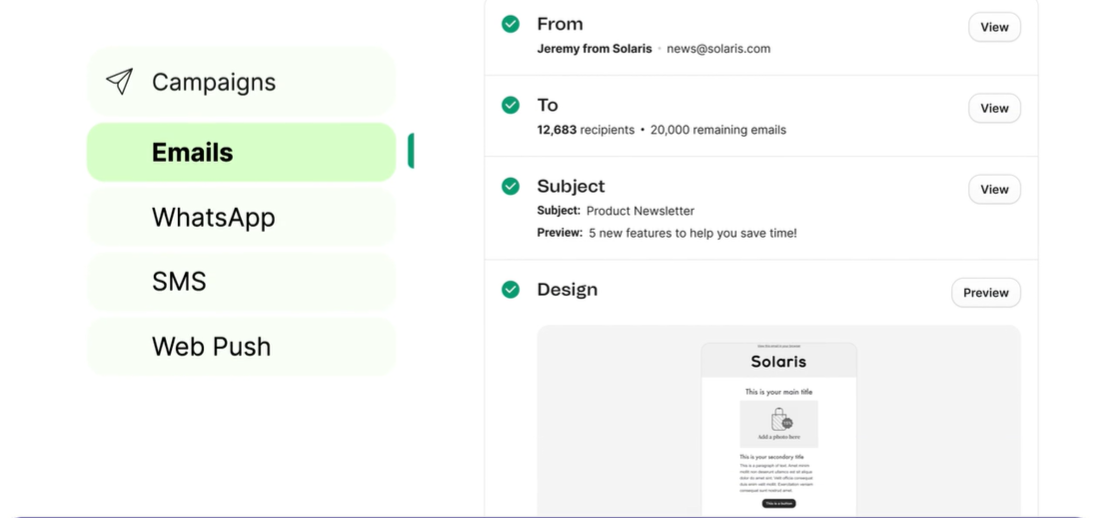This screenshot has height=518, width=1096.
Task: Click the green checkmark next to To
Action: coord(511,106)
